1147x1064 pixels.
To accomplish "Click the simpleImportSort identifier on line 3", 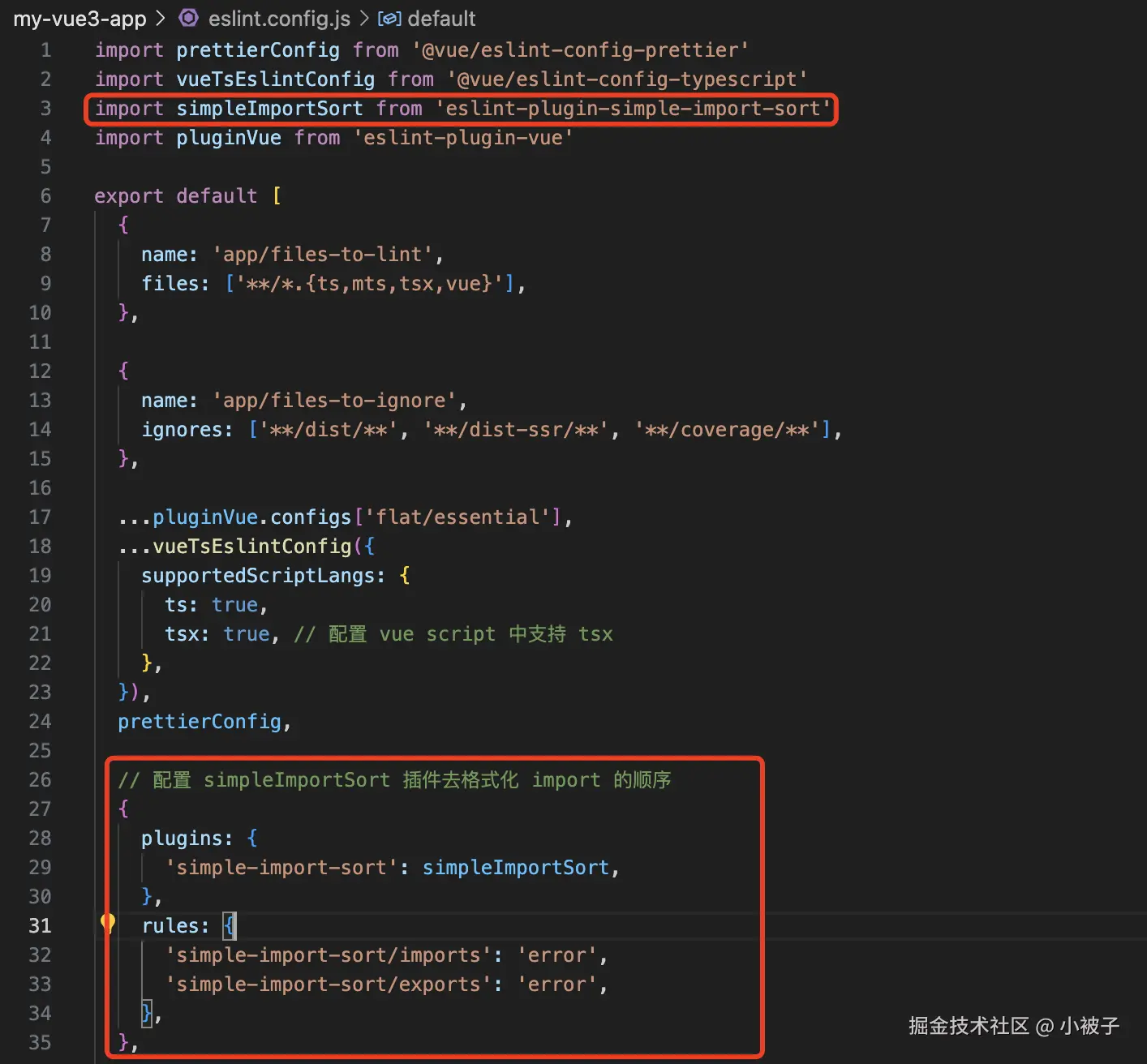I will (x=269, y=109).
